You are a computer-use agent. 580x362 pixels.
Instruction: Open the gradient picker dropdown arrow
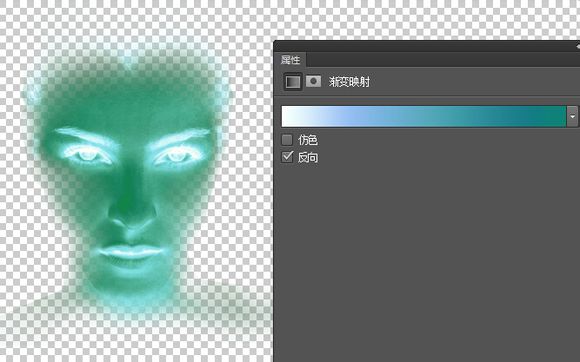573,116
